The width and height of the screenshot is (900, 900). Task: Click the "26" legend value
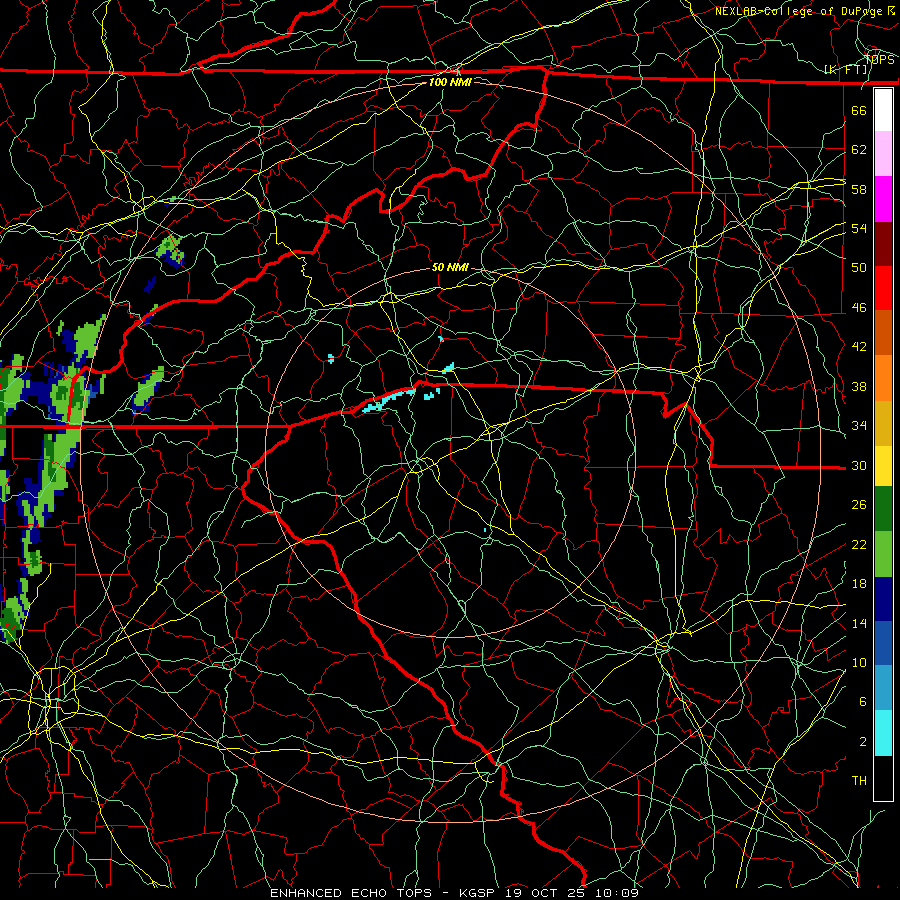tap(859, 505)
